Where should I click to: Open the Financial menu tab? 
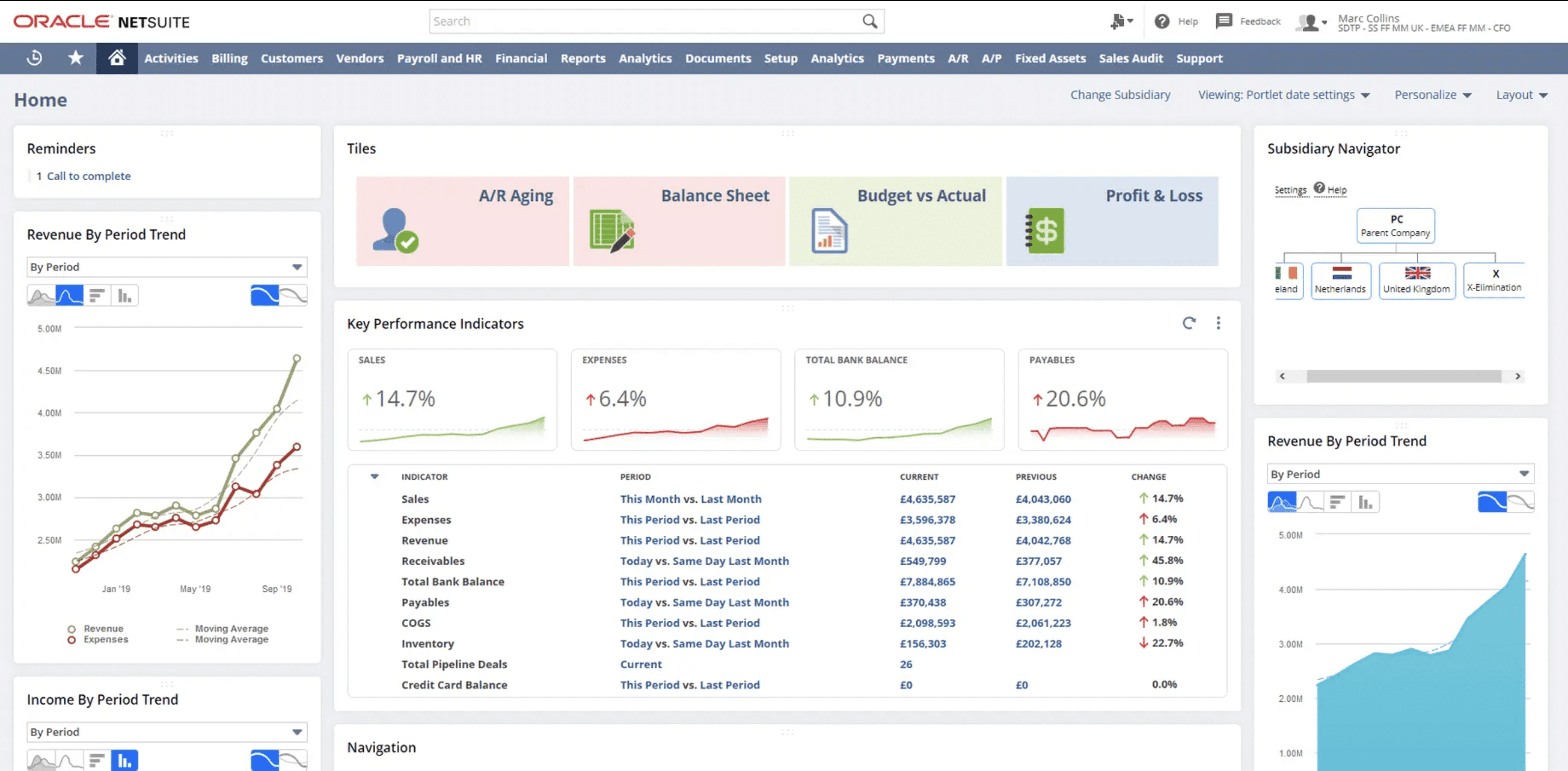tap(521, 58)
